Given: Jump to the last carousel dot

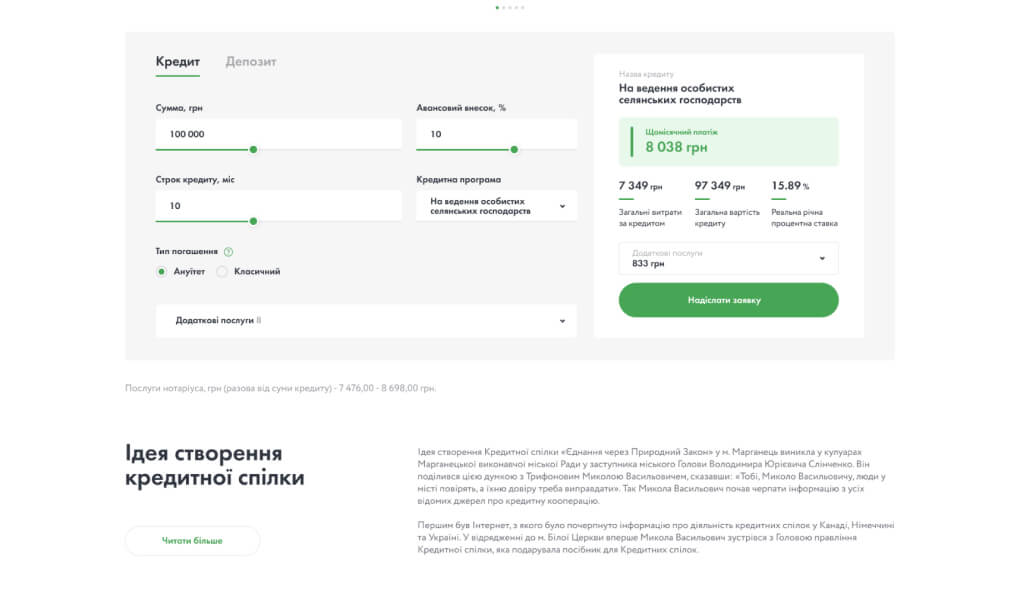Looking at the screenshot, I should point(522,7).
